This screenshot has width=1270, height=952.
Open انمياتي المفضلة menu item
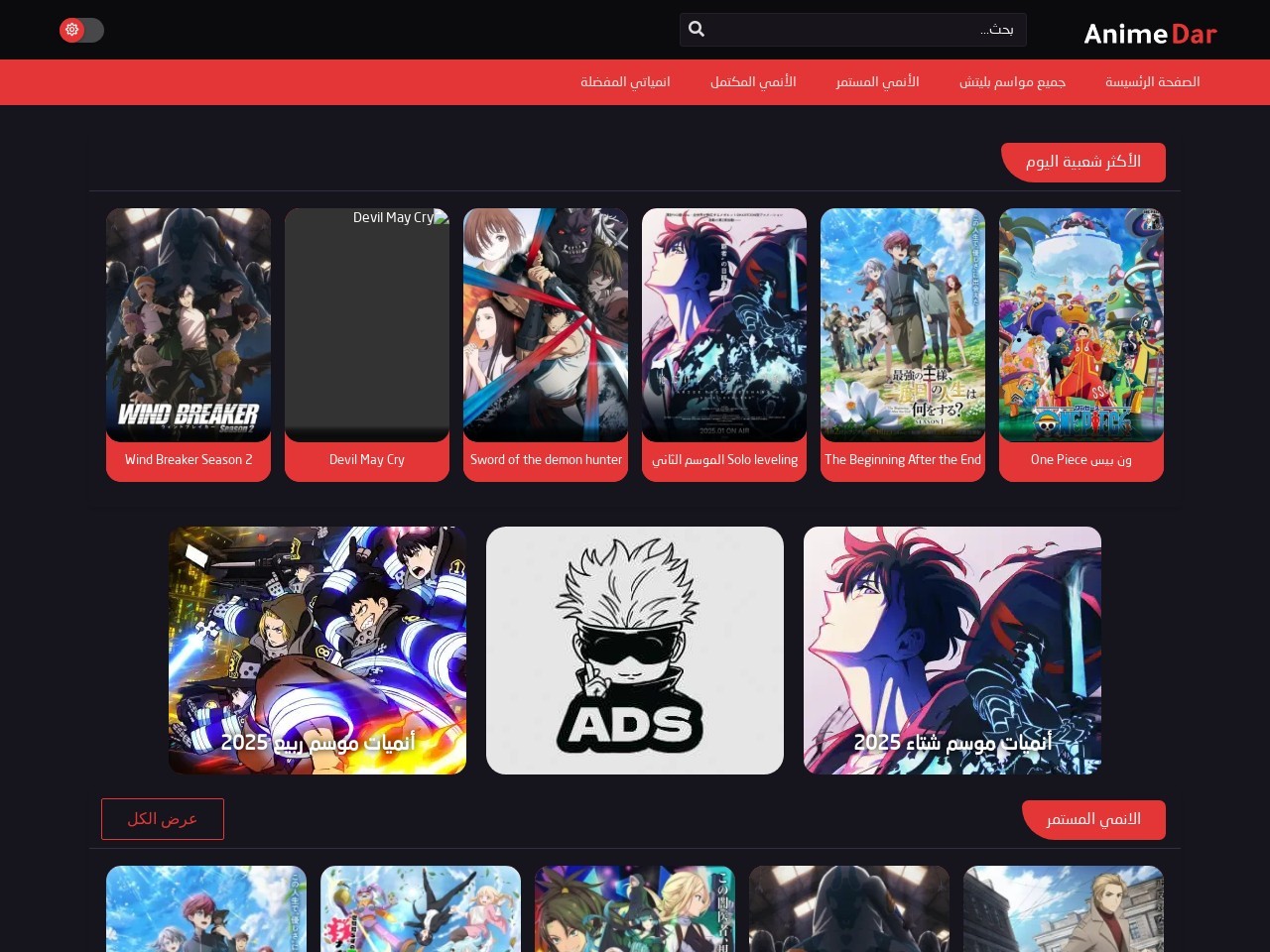[x=625, y=81]
